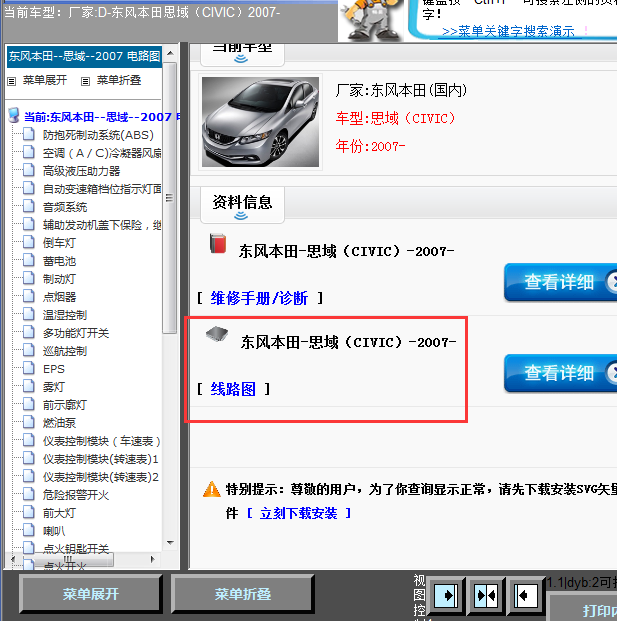
Task: Click 查看详细 button for repair manual
Action: click(560, 282)
